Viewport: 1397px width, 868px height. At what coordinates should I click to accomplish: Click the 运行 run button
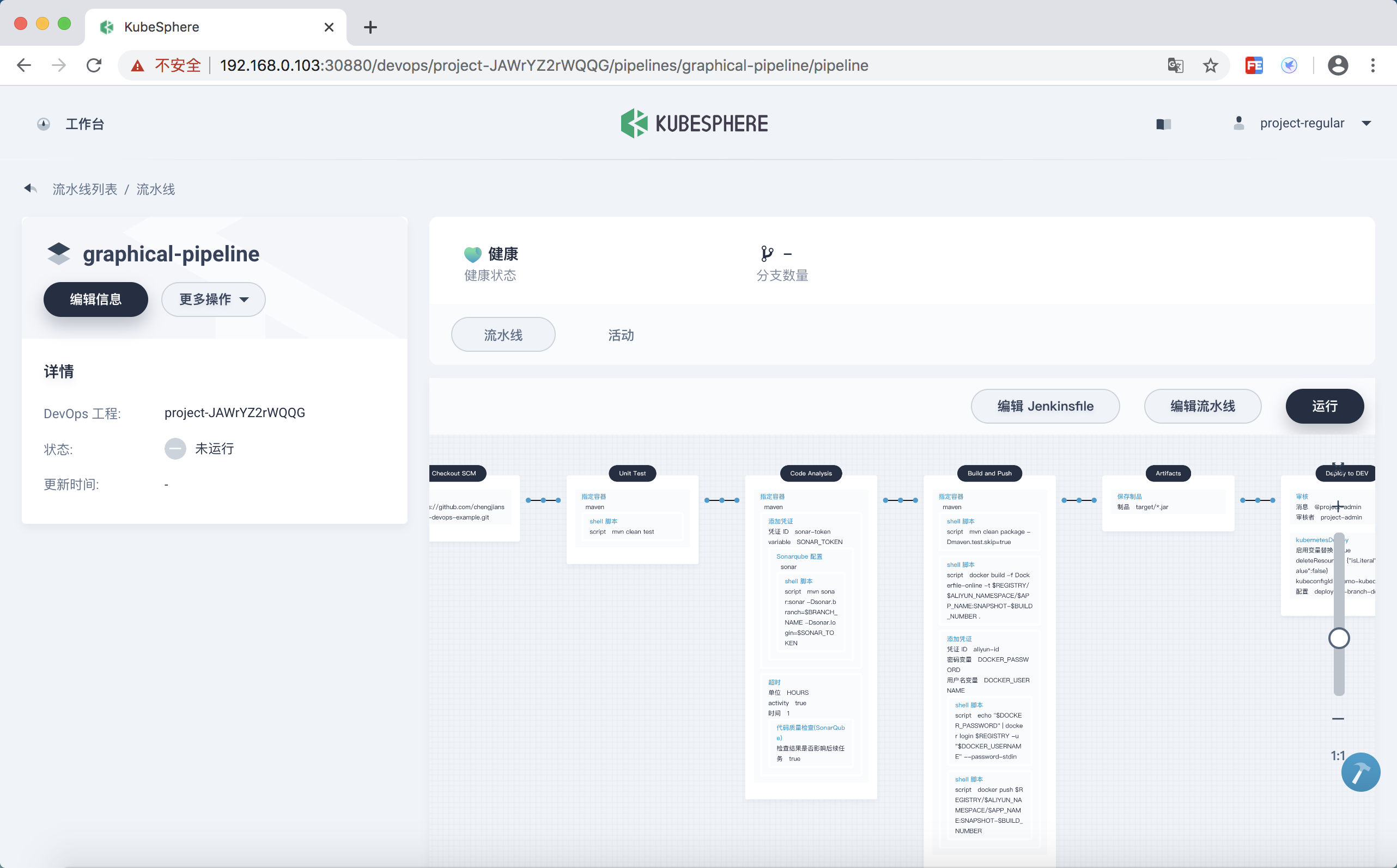point(1324,406)
